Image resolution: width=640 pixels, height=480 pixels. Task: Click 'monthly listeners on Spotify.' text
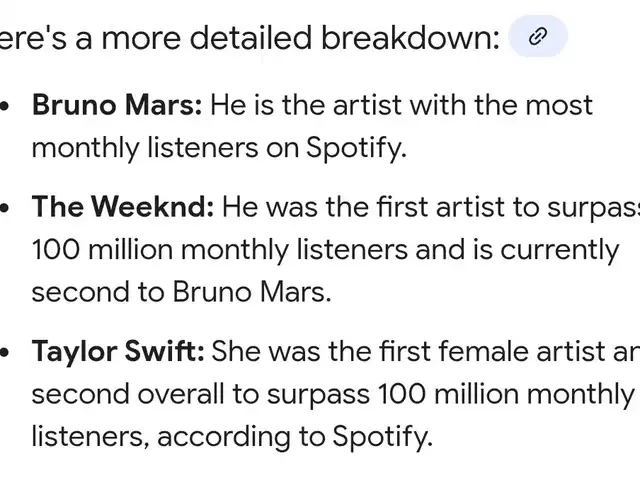tap(219, 148)
